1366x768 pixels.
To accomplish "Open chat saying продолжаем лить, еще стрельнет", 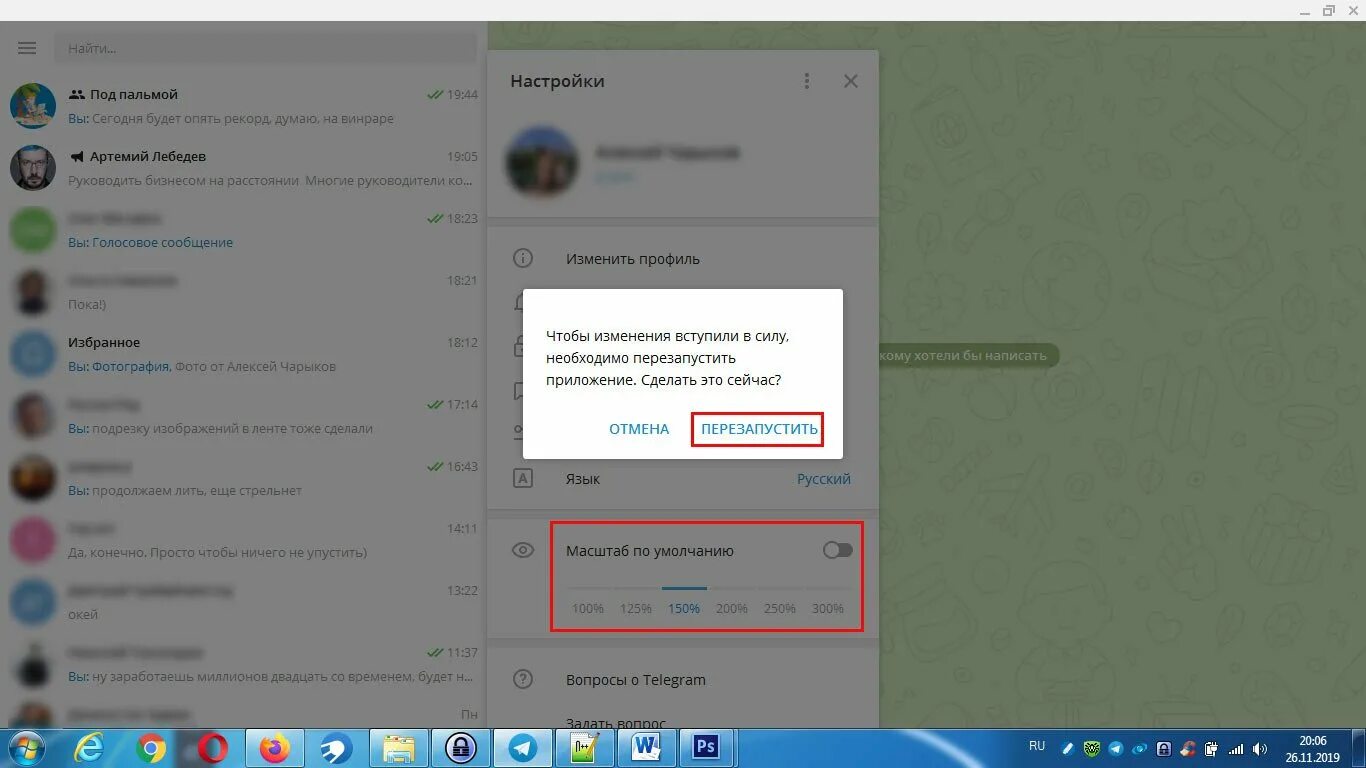I will (244, 478).
